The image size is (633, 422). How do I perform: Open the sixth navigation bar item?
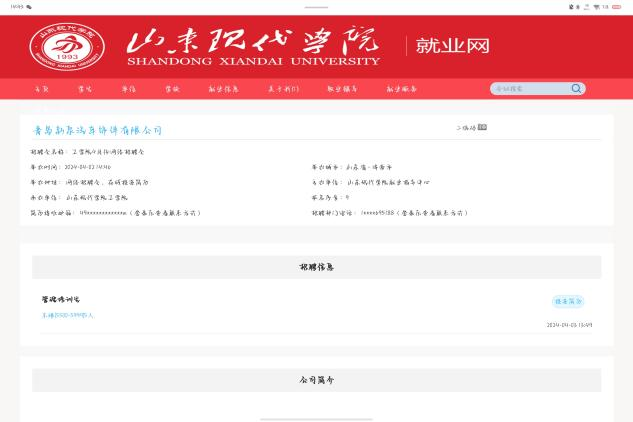click(x=283, y=89)
